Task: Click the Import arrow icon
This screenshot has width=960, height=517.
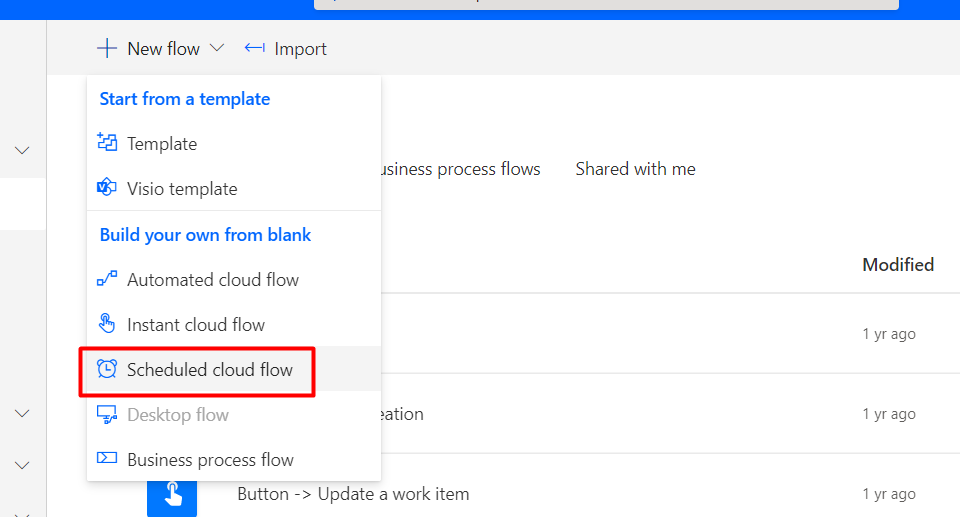Action: tap(254, 48)
